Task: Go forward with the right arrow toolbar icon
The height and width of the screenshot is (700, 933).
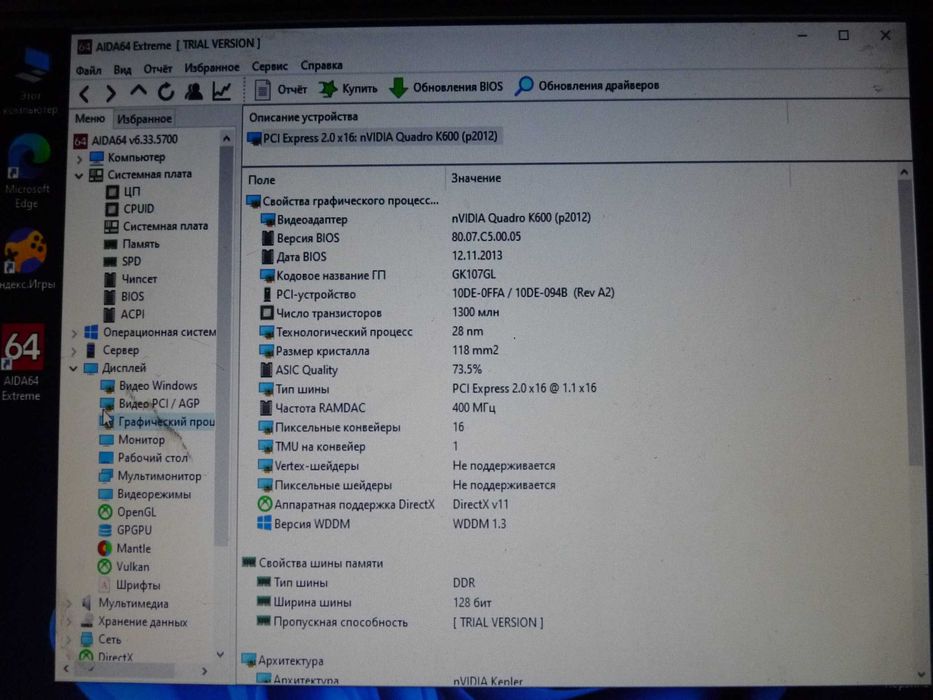Action: tap(111, 93)
